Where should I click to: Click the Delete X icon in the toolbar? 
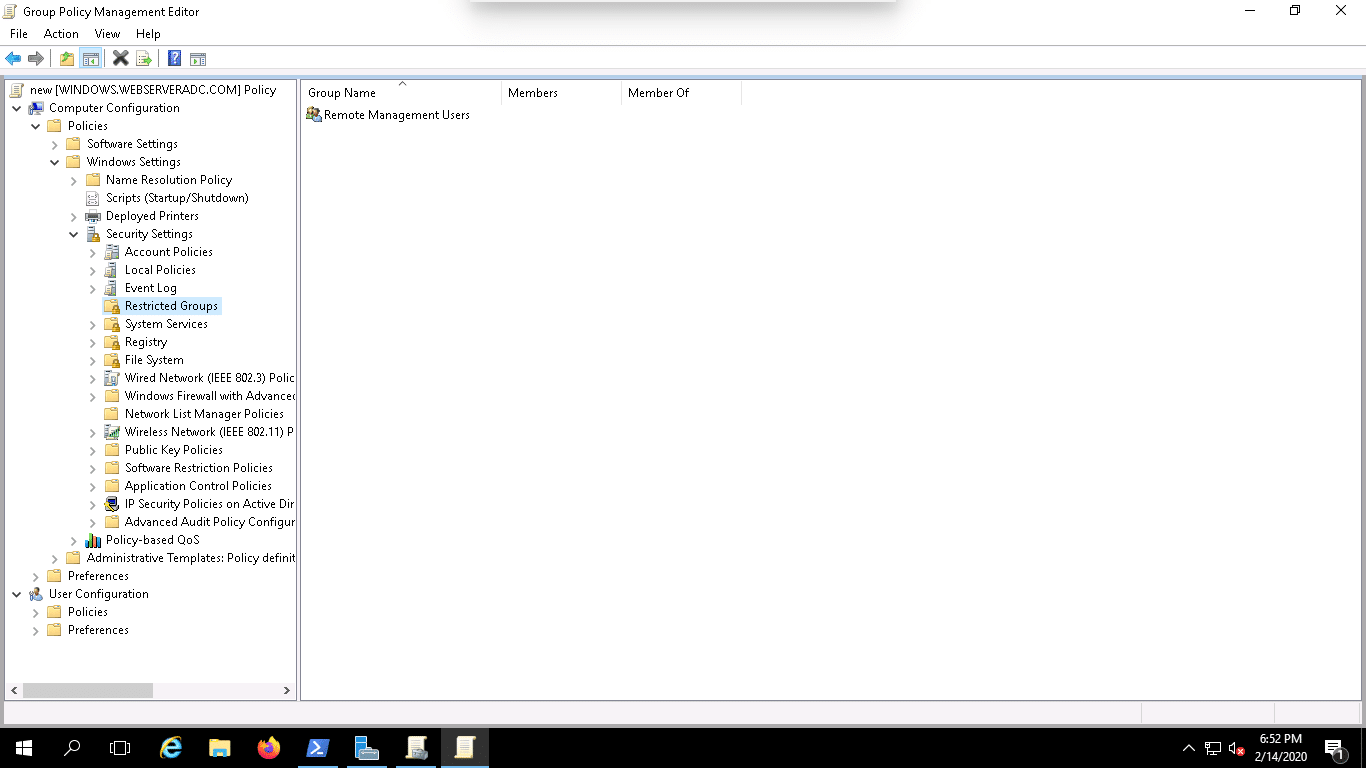pyautogui.click(x=121, y=59)
